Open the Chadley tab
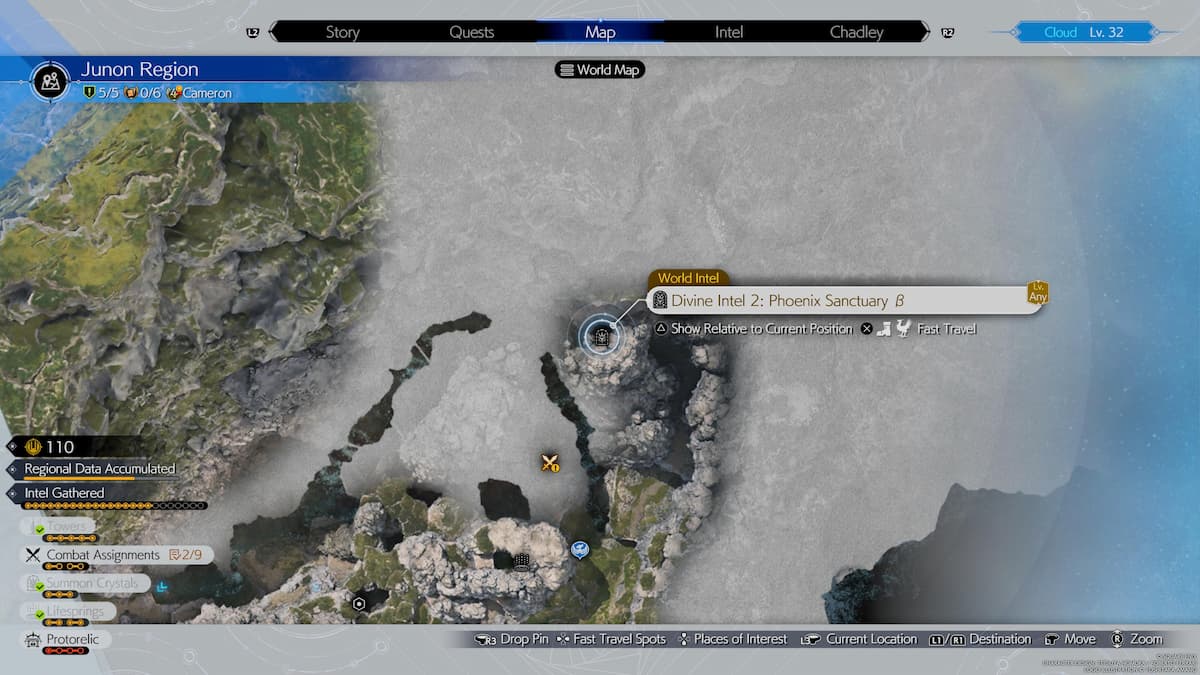Image resolution: width=1200 pixels, height=675 pixels. [x=856, y=32]
